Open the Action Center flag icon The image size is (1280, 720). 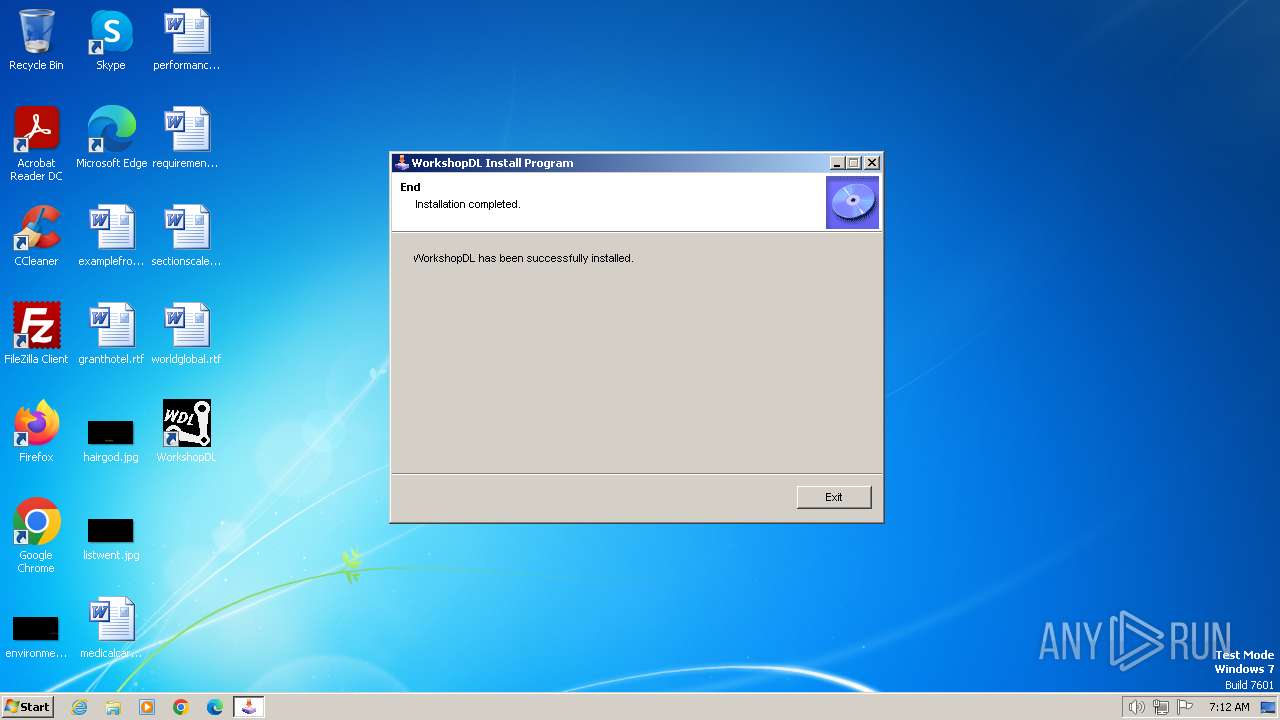point(1185,707)
